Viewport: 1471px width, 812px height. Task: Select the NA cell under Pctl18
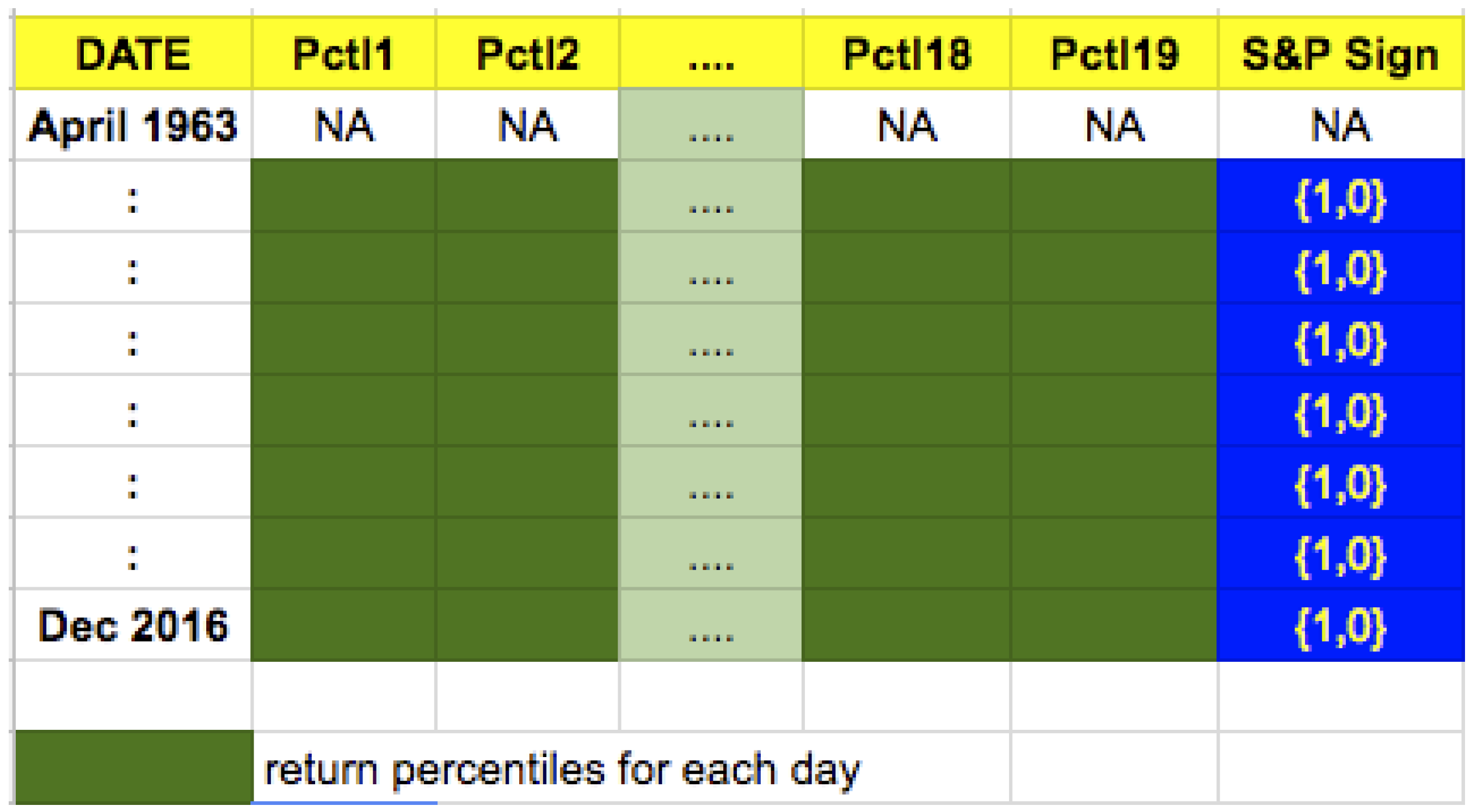(907, 125)
